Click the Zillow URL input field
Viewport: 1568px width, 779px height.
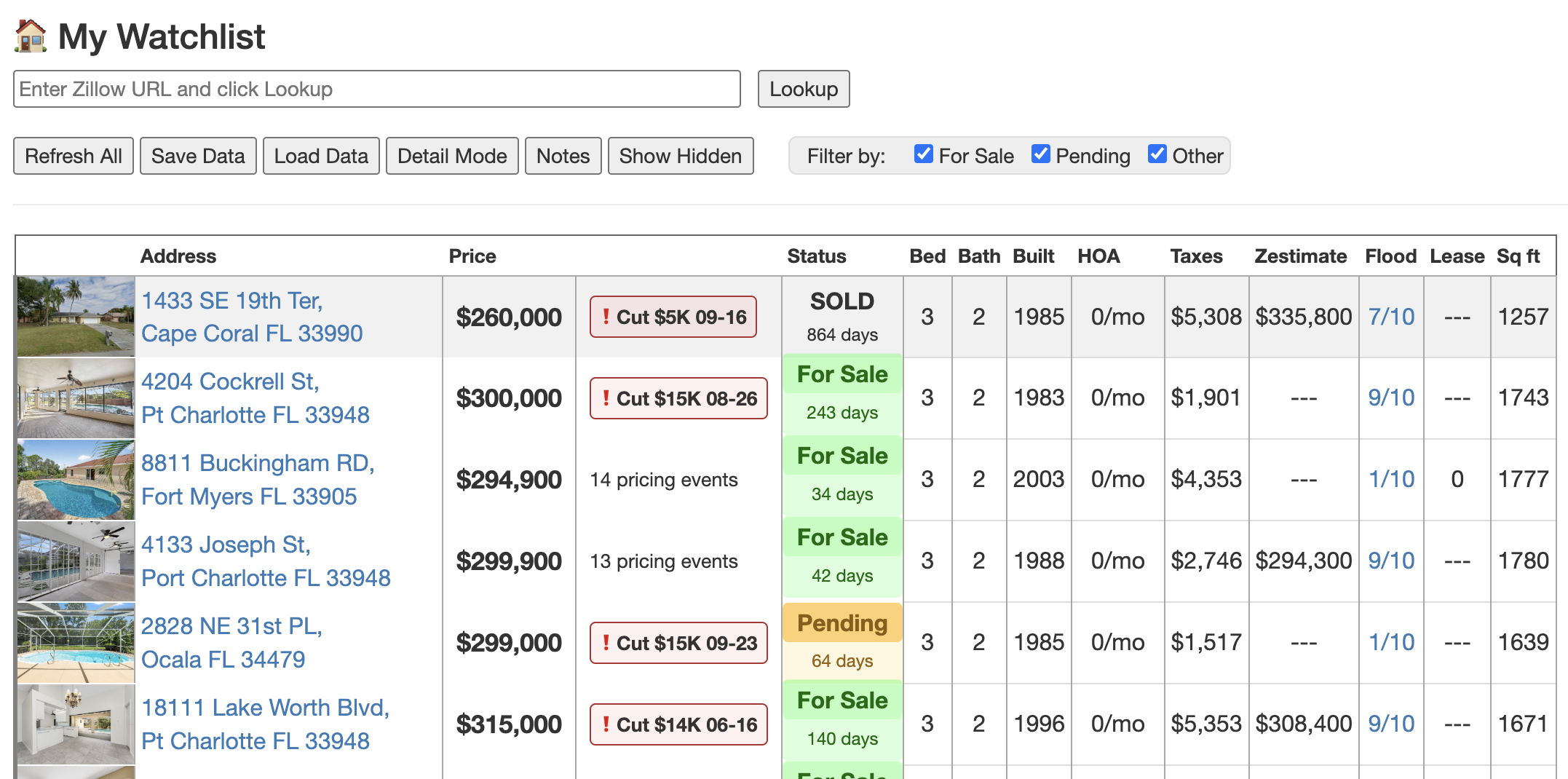point(377,89)
